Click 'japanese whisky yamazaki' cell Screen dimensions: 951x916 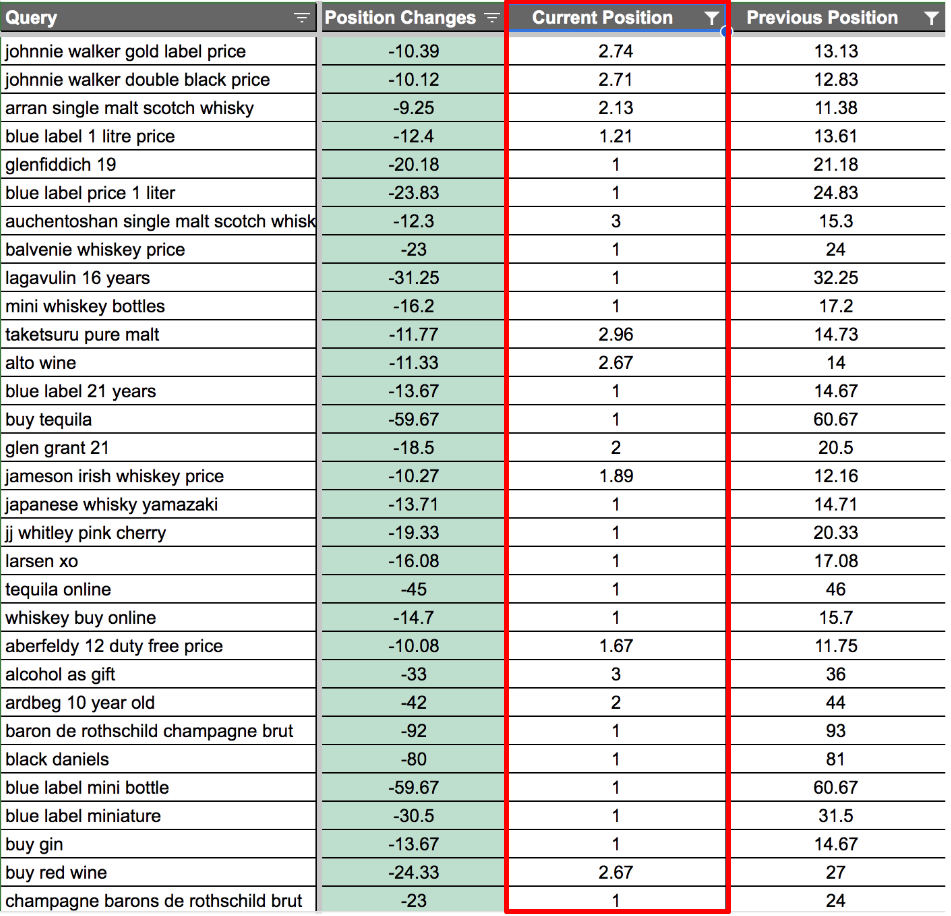pyautogui.click(x=159, y=504)
